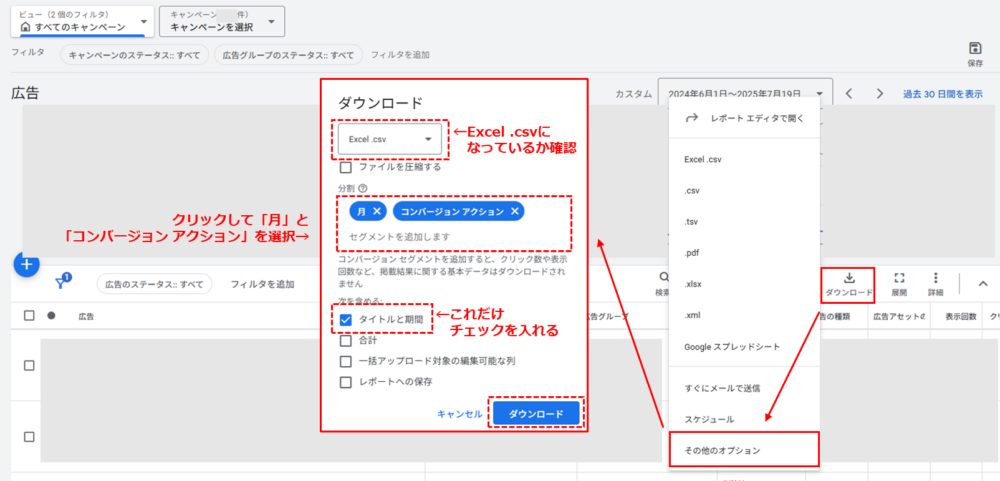Click the blue plus create button
This screenshot has height=481, width=1000.
tap(26, 265)
